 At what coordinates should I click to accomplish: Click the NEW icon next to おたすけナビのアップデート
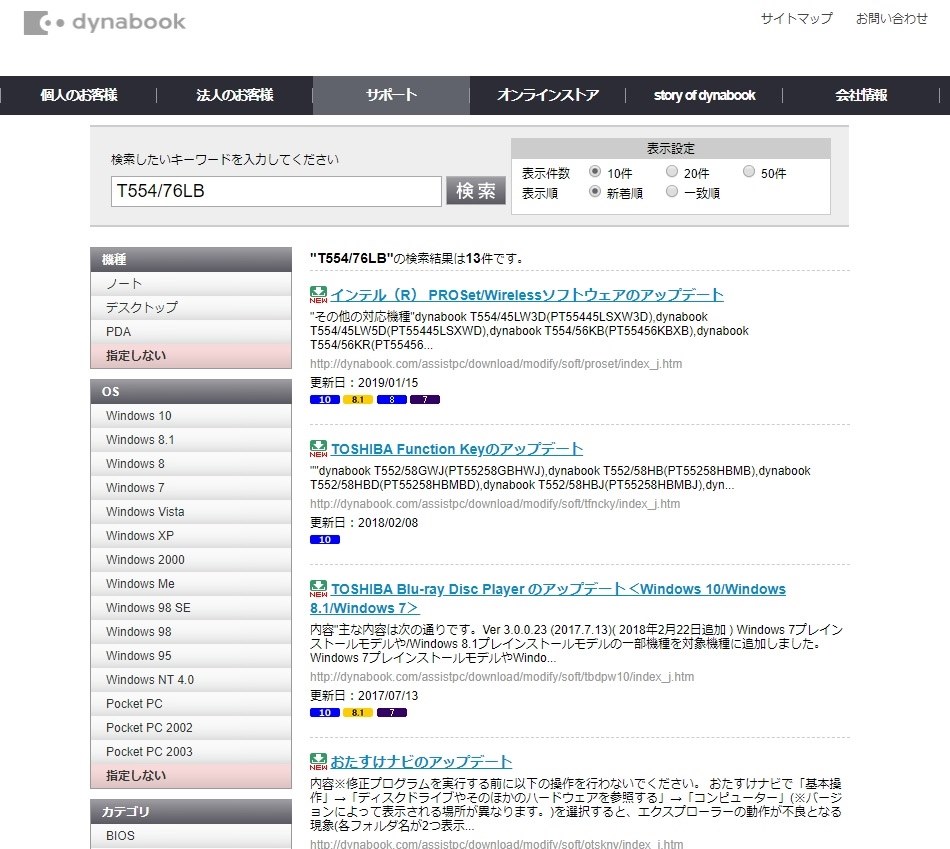(319, 762)
